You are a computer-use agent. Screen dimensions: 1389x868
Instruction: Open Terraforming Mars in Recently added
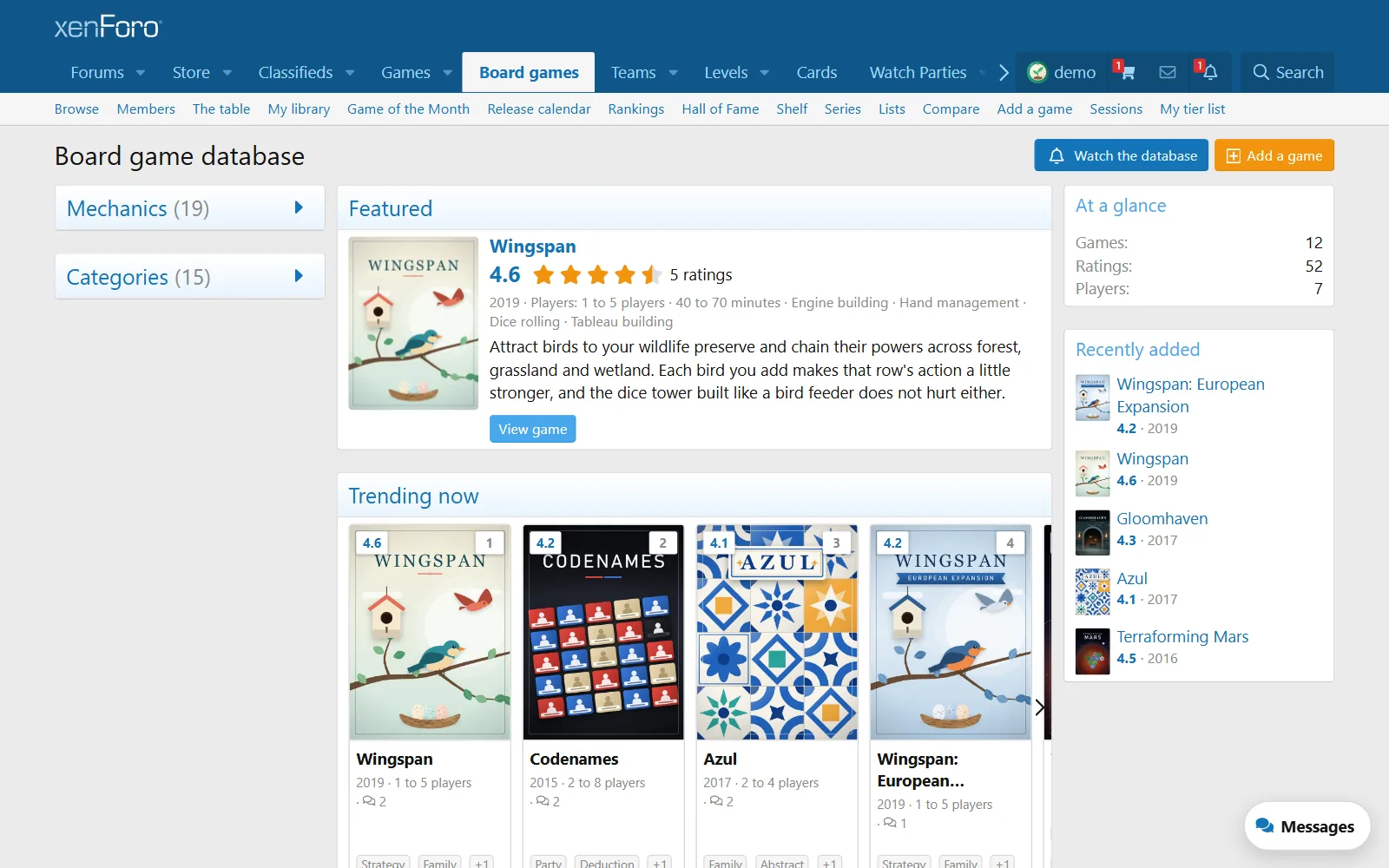[x=1182, y=636]
